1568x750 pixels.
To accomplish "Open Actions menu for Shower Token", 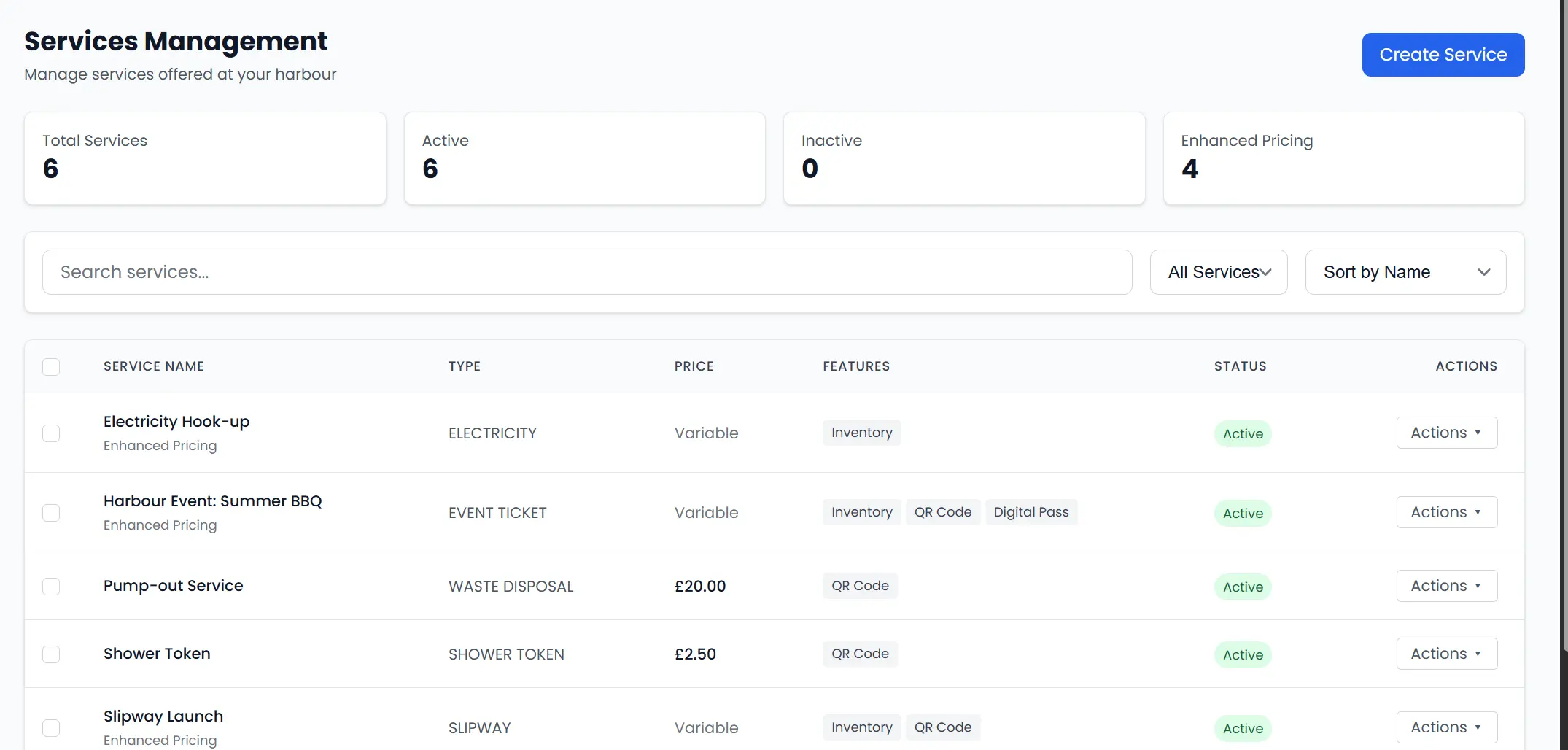I will click(1446, 653).
